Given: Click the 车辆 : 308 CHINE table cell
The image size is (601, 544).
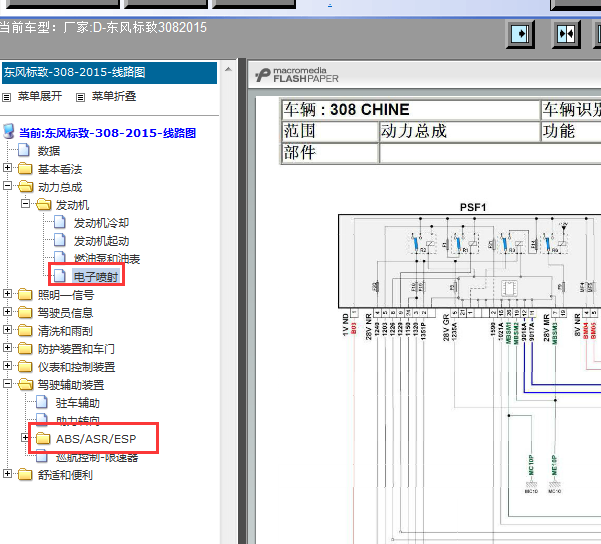Looking at the screenshot, I should (x=410, y=110).
